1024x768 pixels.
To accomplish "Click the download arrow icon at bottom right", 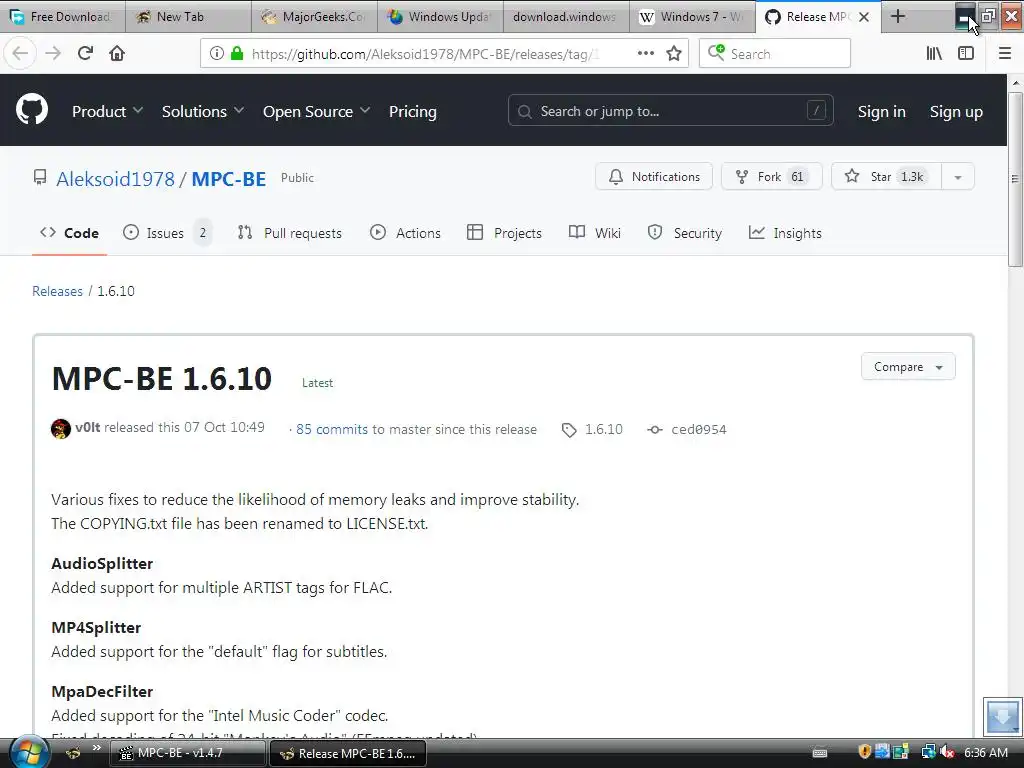I will (1002, 716).
